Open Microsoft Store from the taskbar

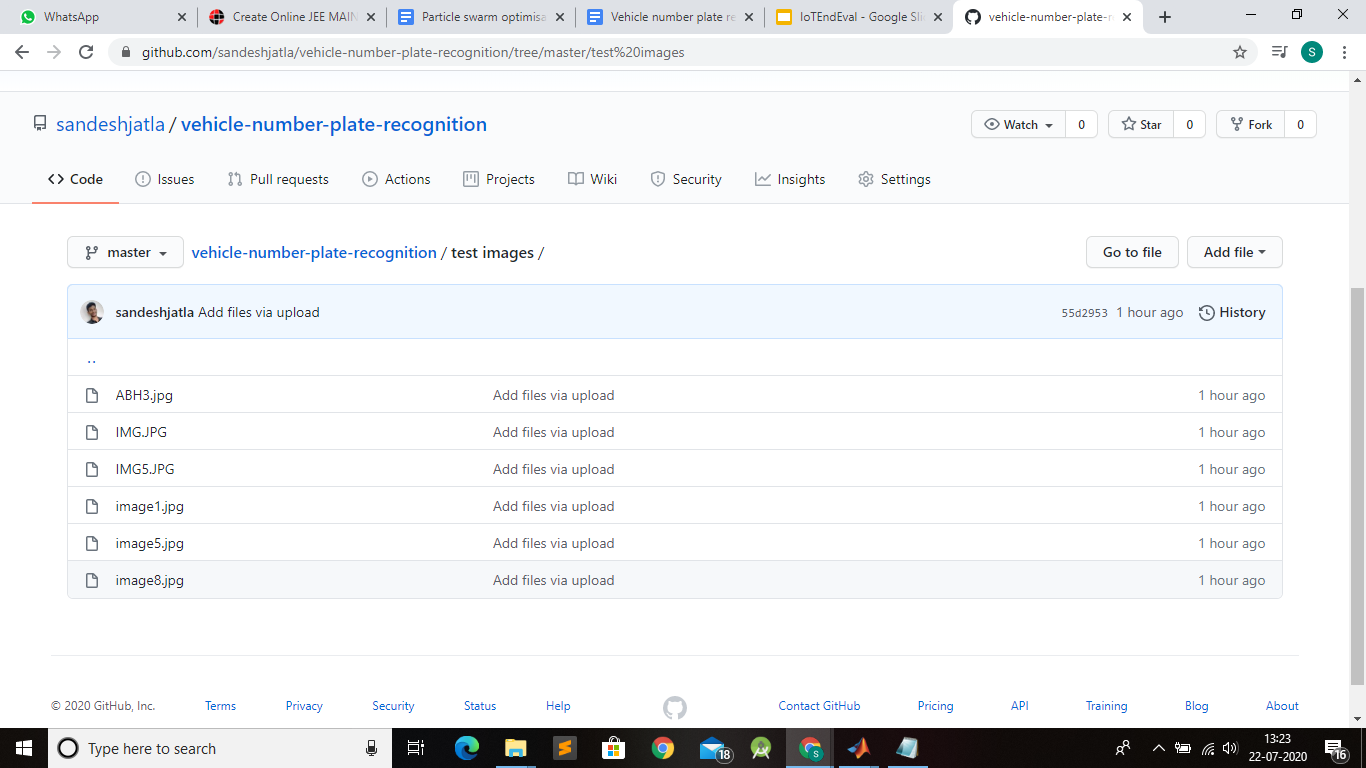tap(614, 748)
